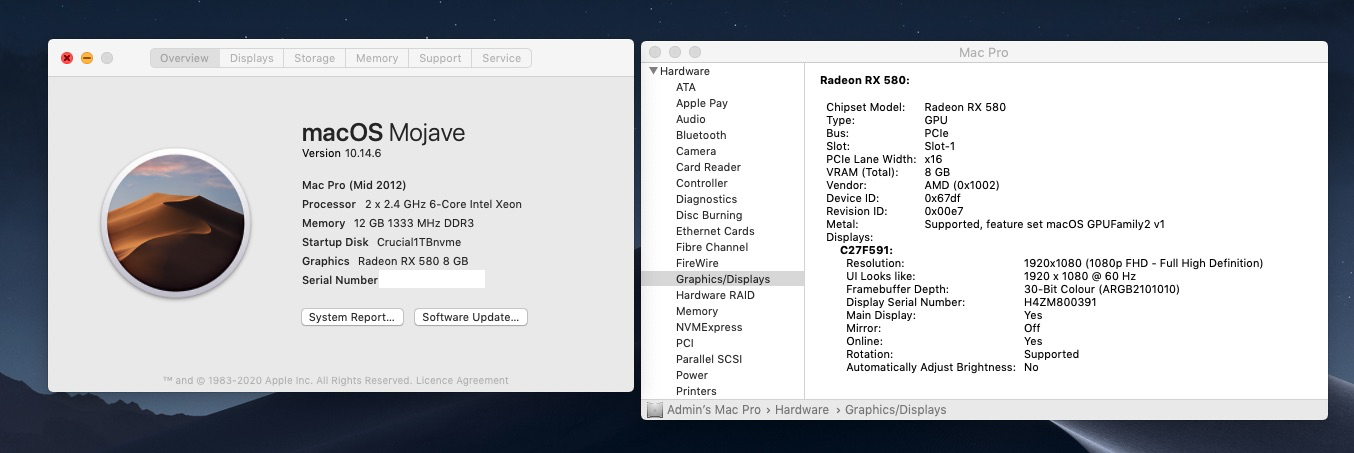Click the Mac Pro (Mid 2012) label
Screen dimensions: 1354x453
pos(355,185)
